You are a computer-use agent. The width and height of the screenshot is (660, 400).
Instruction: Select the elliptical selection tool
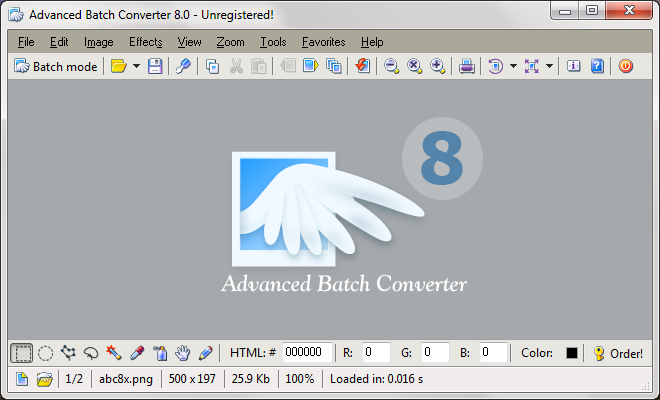(45, 353)
